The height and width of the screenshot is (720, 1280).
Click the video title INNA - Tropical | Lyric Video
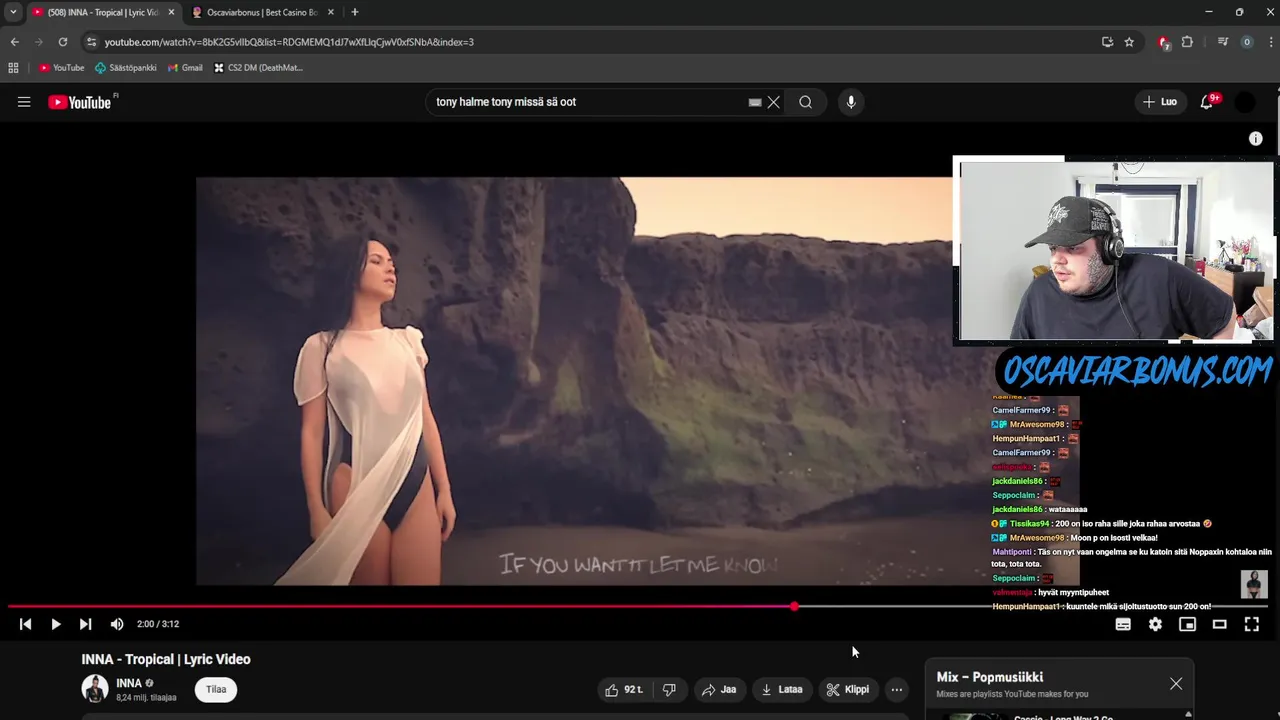point(166,659)
